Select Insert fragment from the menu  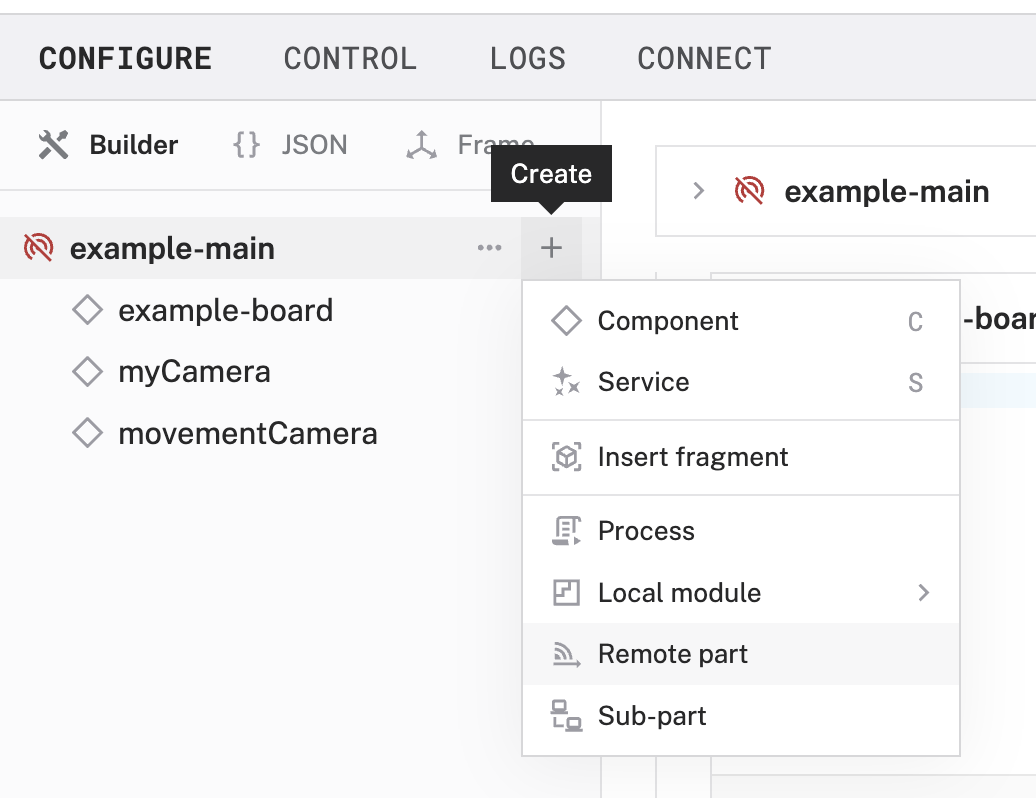(691, 456)
